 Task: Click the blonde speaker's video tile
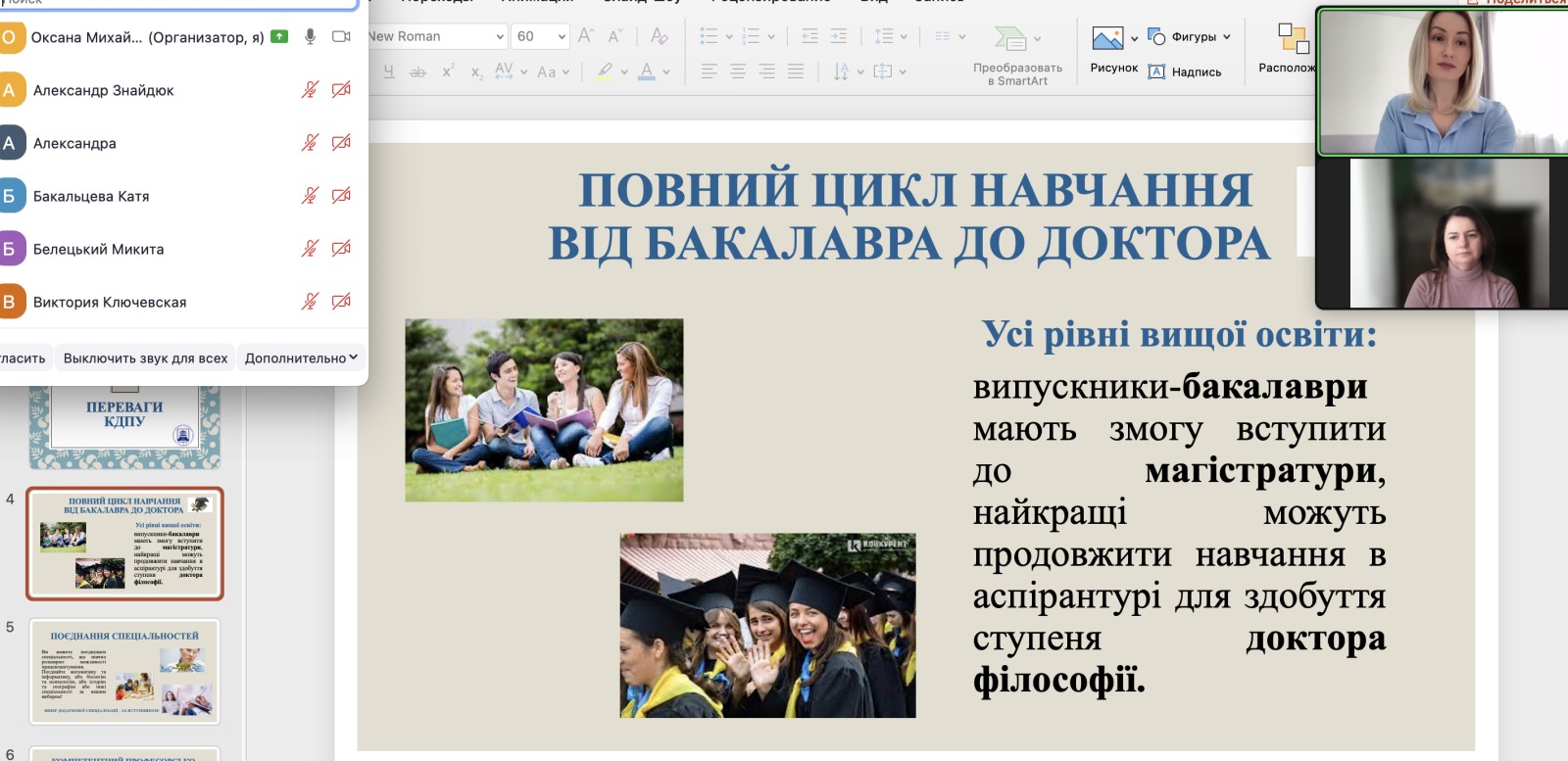tap(1443, 81)
